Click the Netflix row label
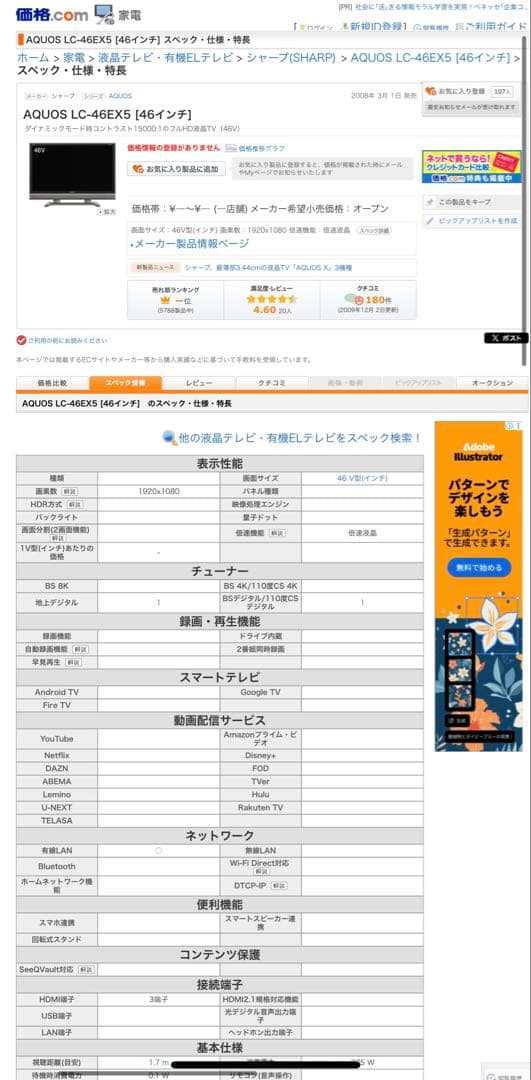 (56, 756)
